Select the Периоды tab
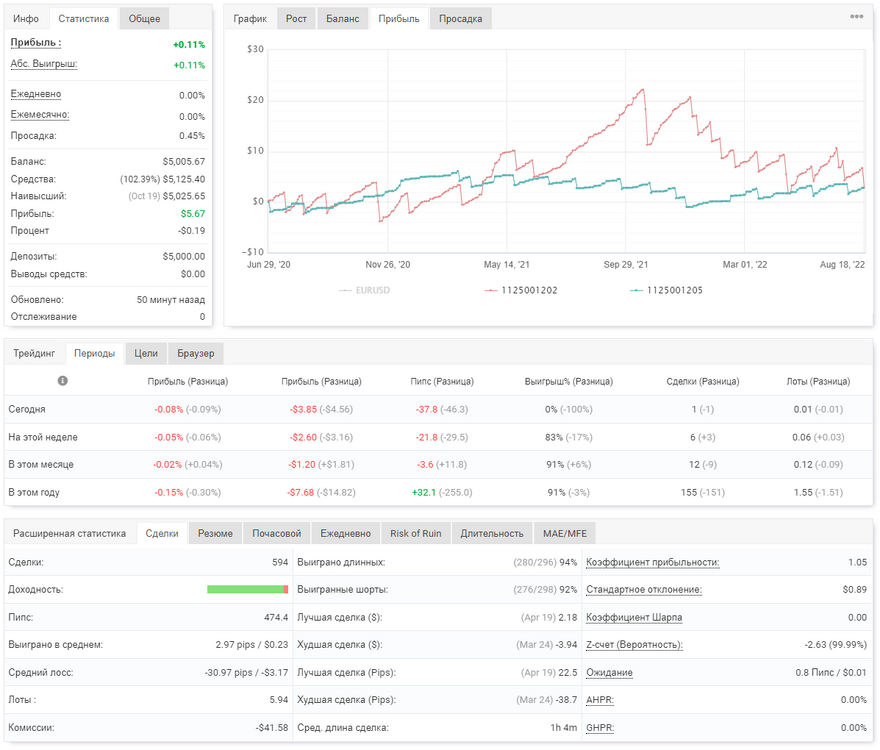The width and height of the screenshot is (880, 750). click(x=94, y=354)
